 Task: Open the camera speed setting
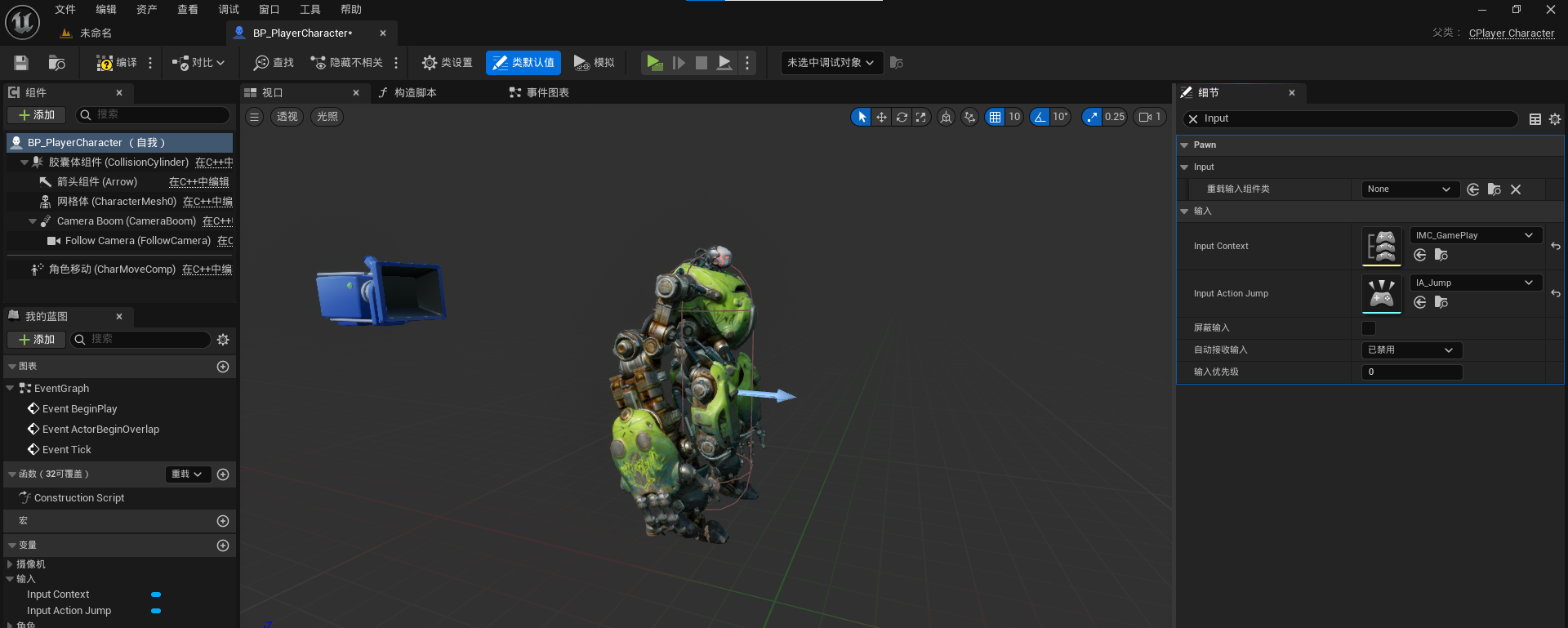(1149, 117)
